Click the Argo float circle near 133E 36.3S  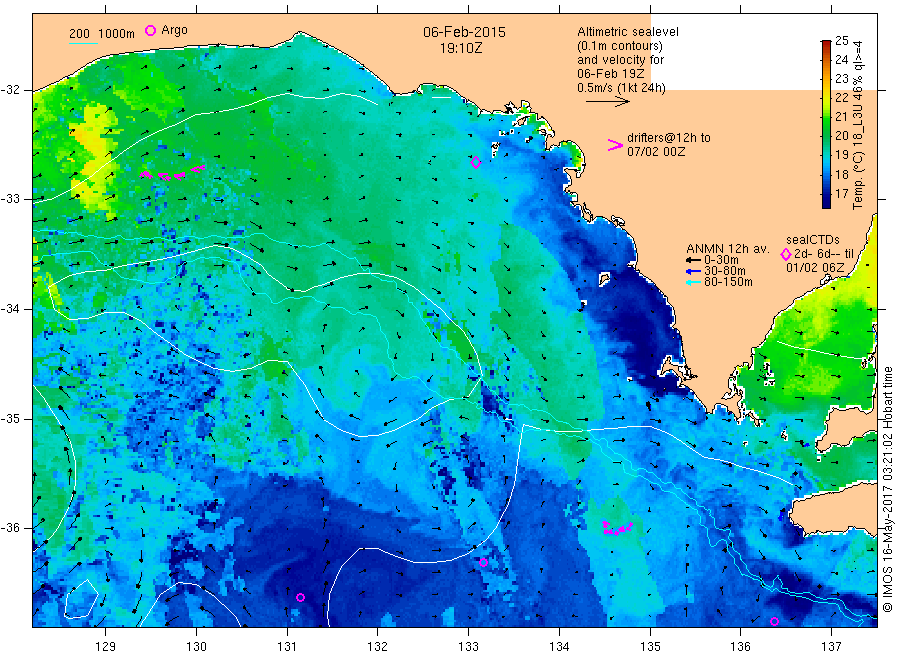click(x=483, y=562)
